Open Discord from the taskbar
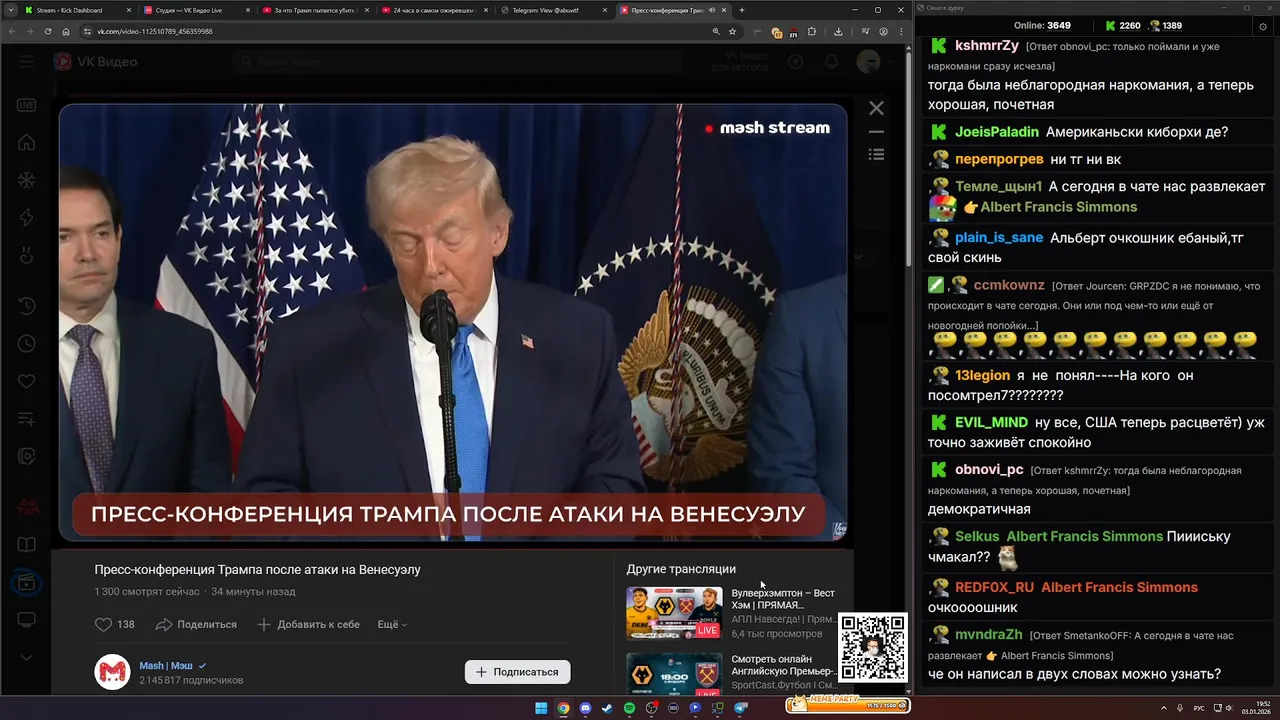 [x=585, y=708]
